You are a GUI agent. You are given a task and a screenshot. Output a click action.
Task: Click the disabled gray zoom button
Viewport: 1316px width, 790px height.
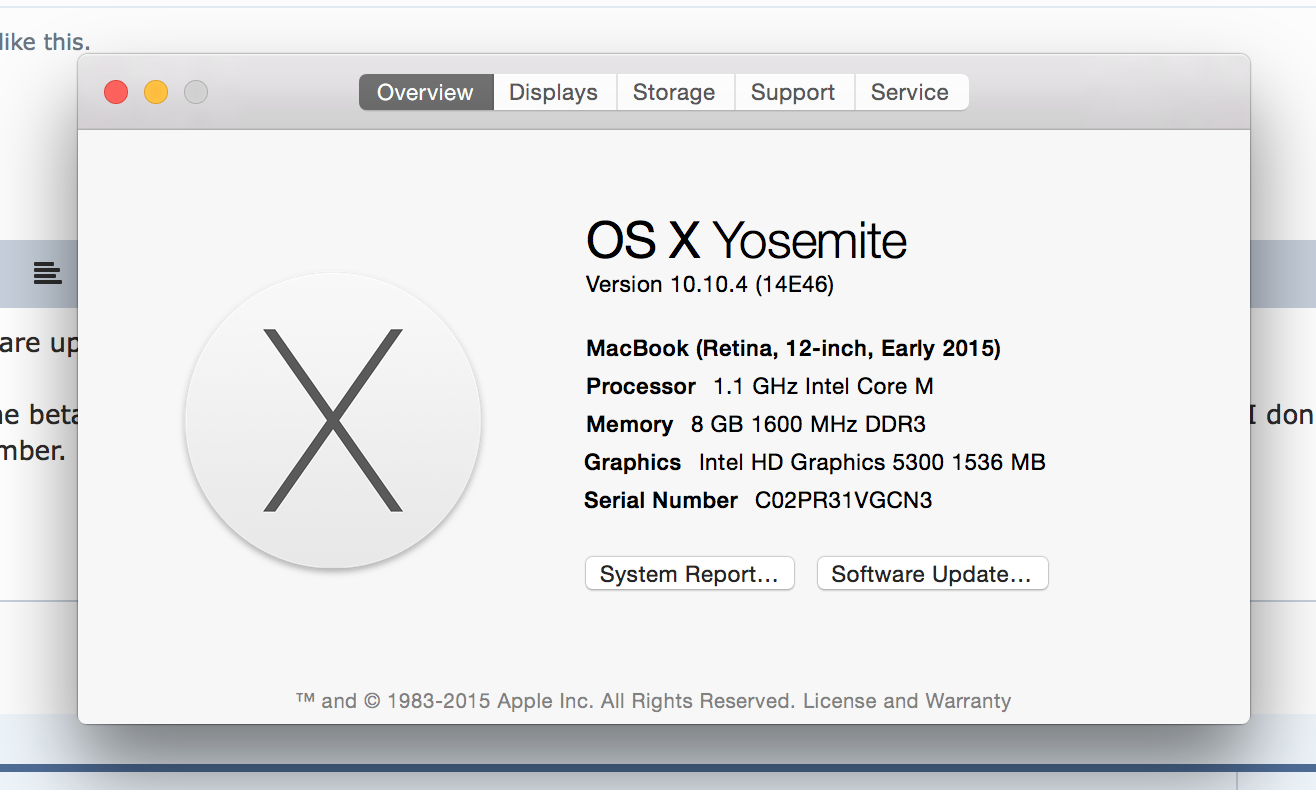196,92
